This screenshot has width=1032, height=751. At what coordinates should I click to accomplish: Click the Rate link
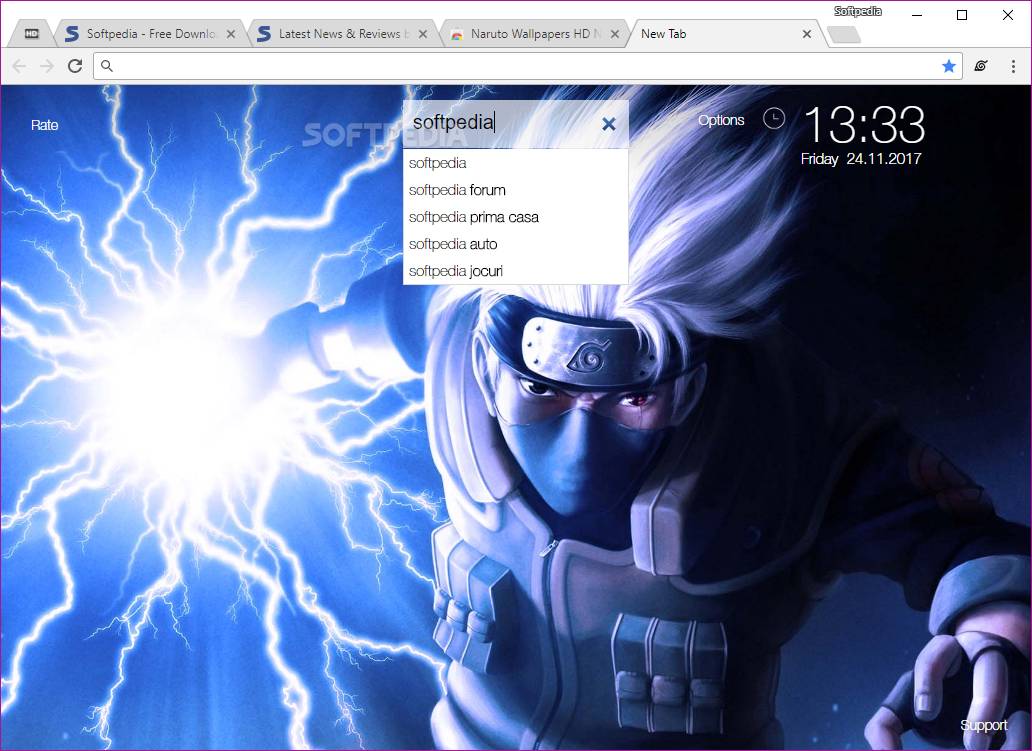pos(44,125)
